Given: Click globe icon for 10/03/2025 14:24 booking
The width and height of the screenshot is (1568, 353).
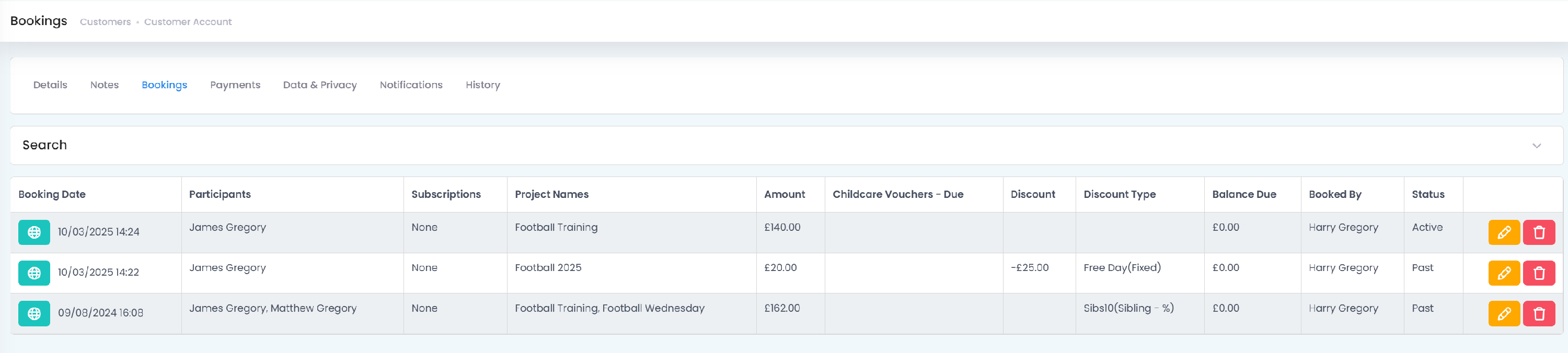Looking at the screenshot, I should [x=34, y=232].
